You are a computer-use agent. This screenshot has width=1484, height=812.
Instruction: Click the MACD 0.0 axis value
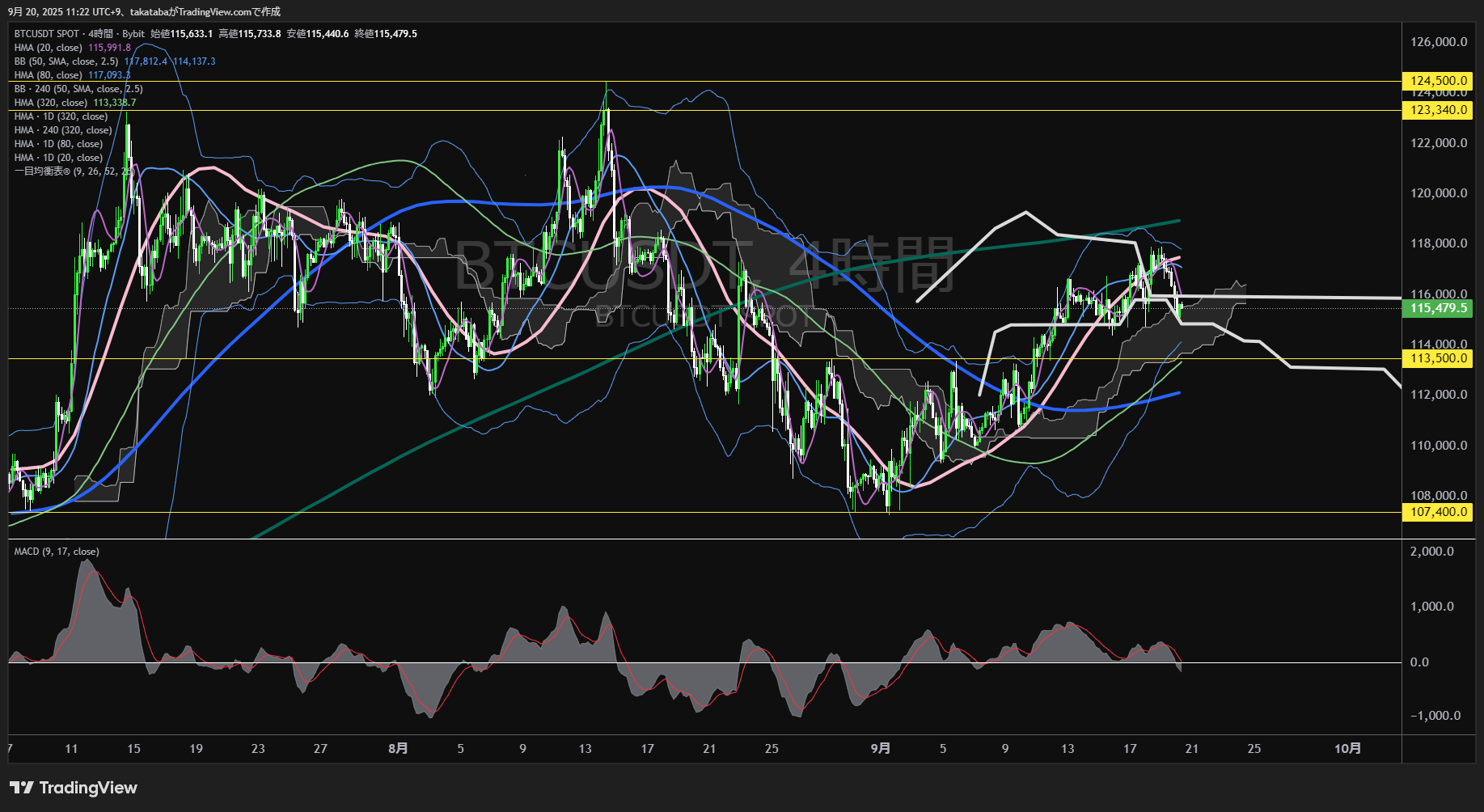1419,662
